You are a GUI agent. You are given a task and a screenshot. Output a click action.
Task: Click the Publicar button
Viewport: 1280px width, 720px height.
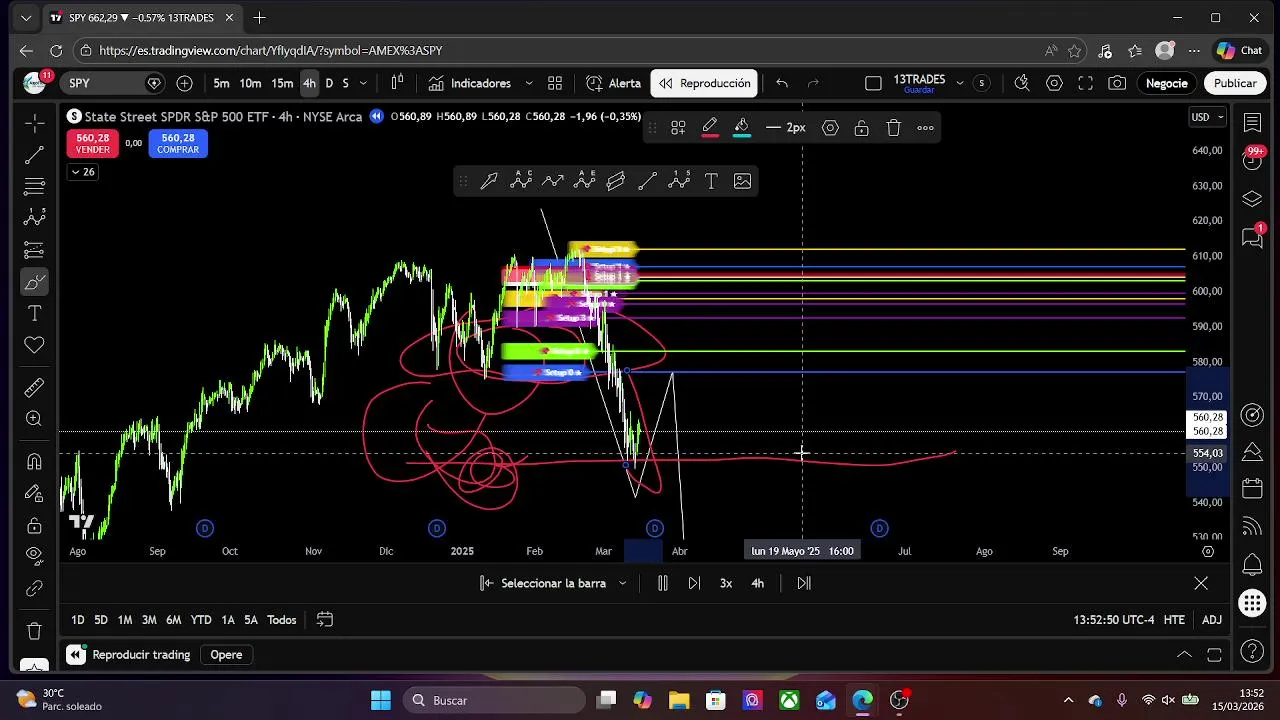1235,83
